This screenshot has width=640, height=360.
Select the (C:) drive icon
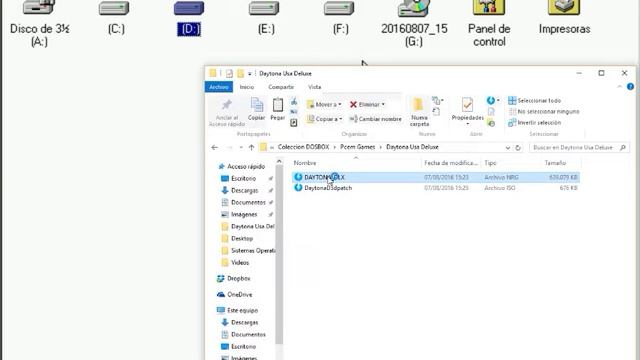coord(114,8)
